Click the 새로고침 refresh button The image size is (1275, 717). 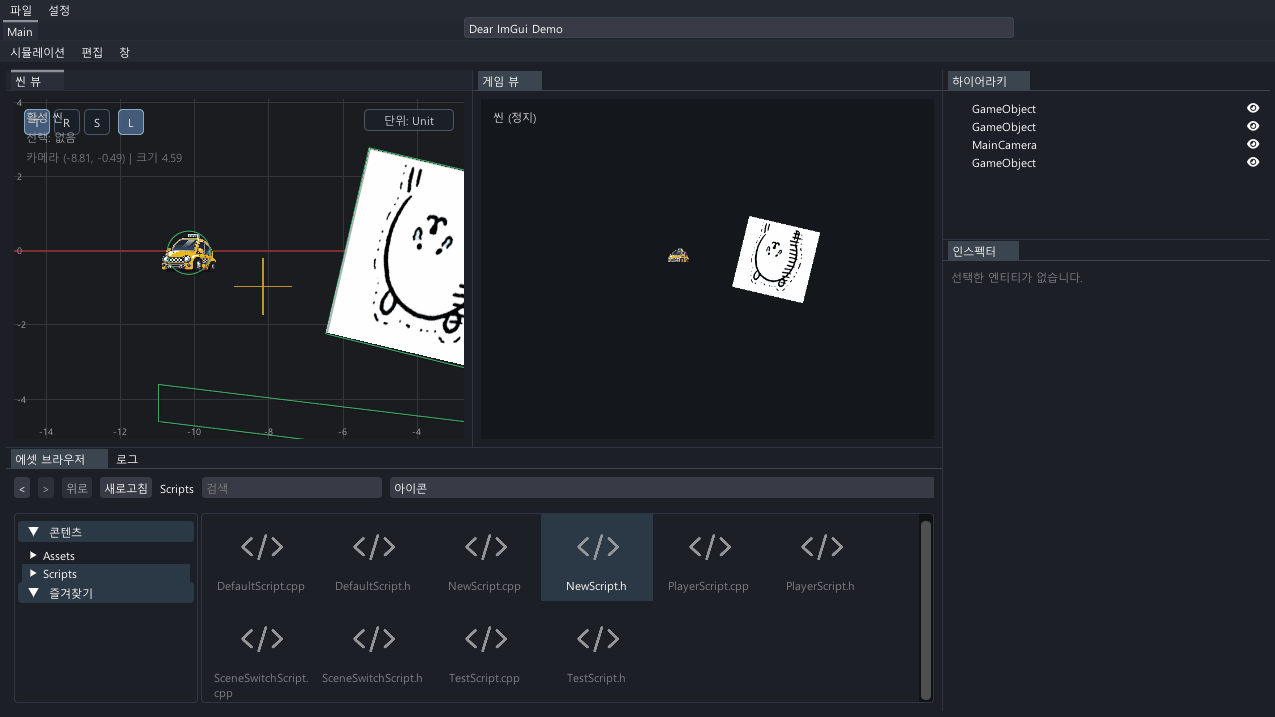pyautogui.click(x=126, y=488)
